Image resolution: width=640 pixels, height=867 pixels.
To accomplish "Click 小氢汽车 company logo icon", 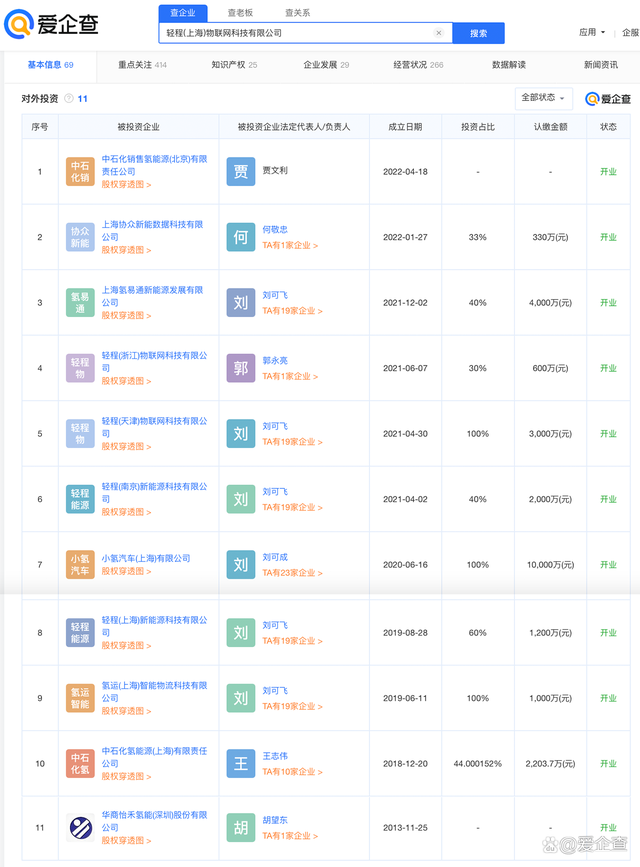I will tap(80, 565).
